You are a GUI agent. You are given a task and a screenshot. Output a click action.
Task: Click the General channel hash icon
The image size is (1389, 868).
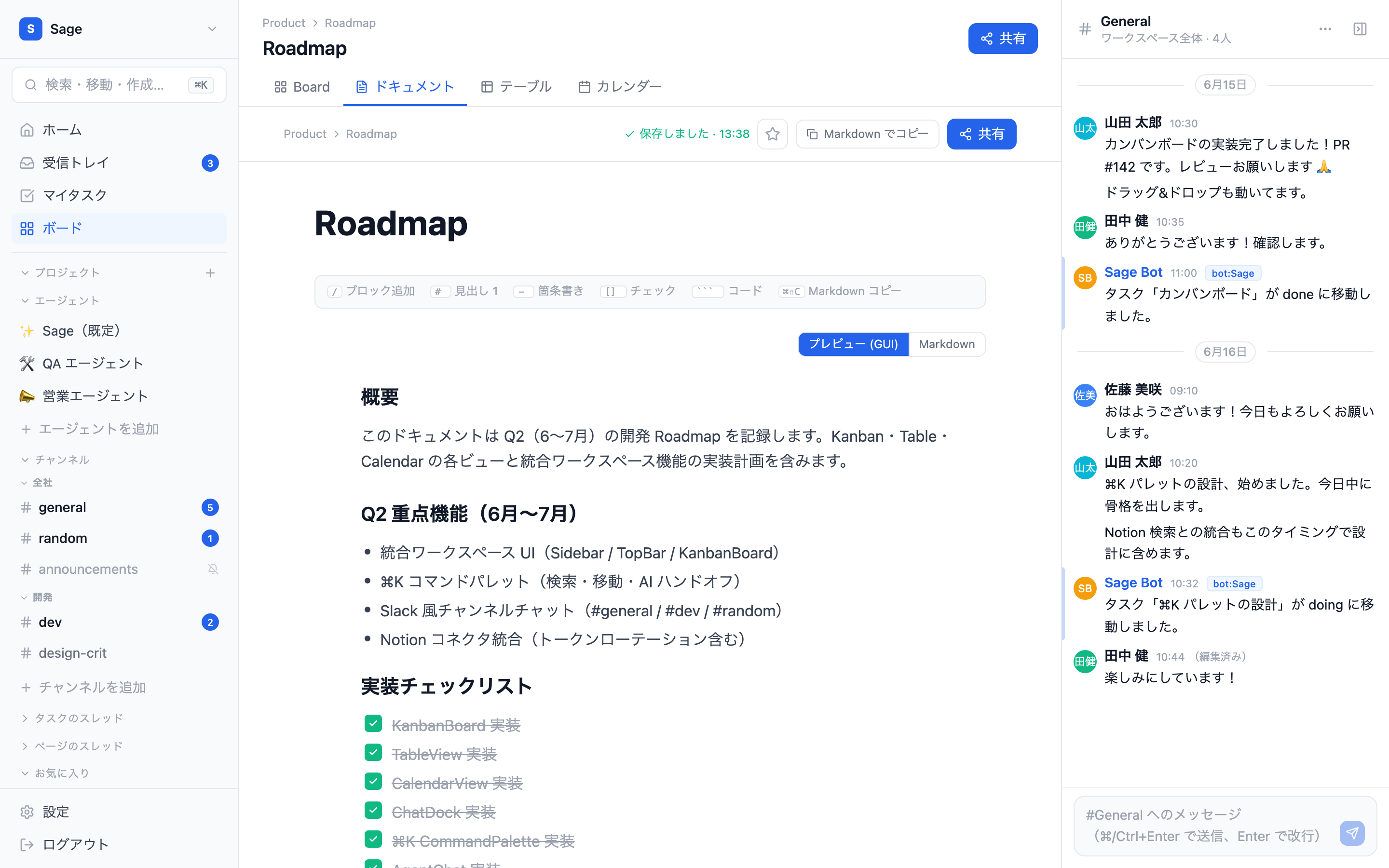pos(1085,29)
